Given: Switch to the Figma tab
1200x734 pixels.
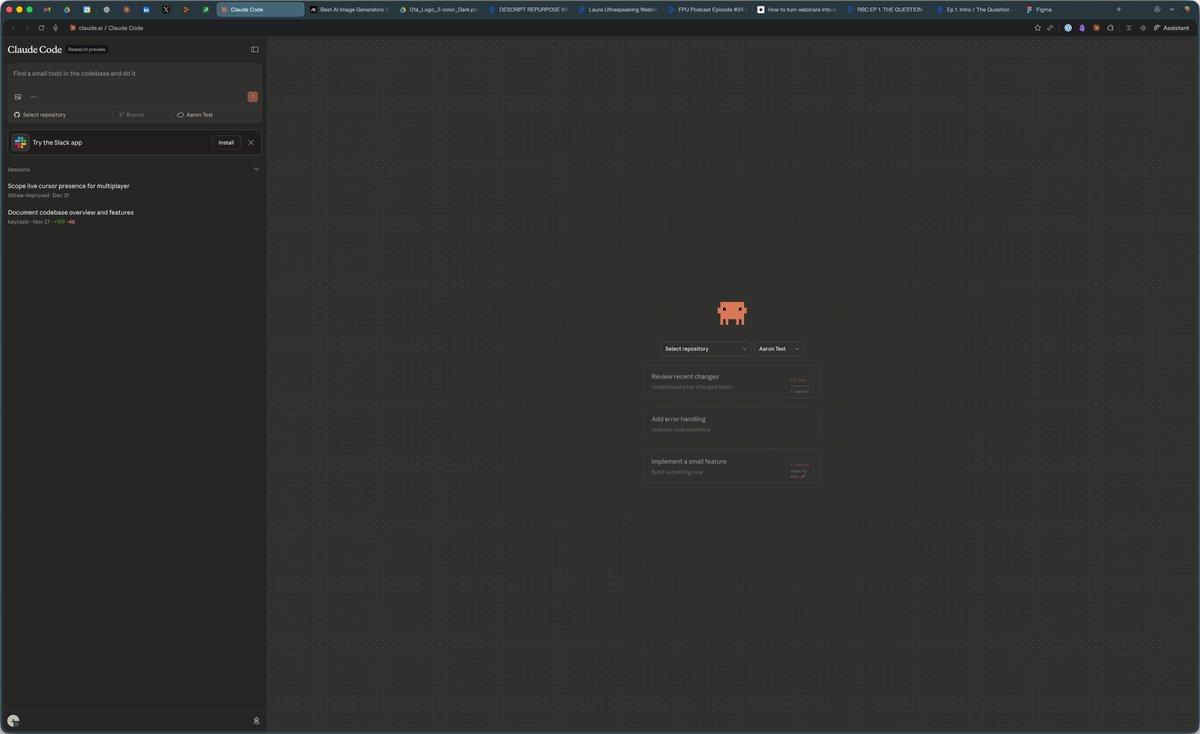Looking at the screenshot, I should pyautogui.click(x=1065, y=9).
